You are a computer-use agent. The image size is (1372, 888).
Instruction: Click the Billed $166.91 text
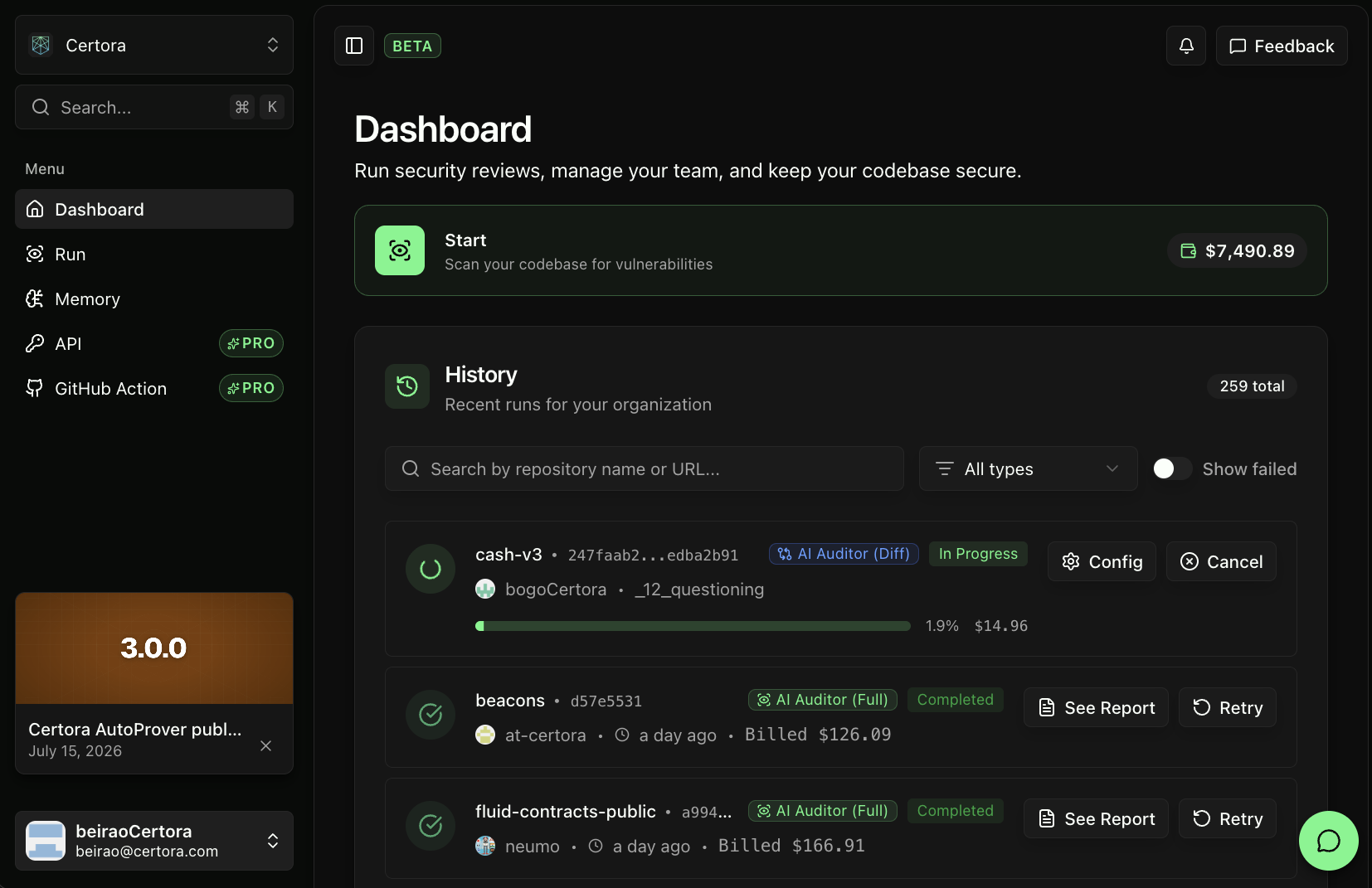(791, 845)
